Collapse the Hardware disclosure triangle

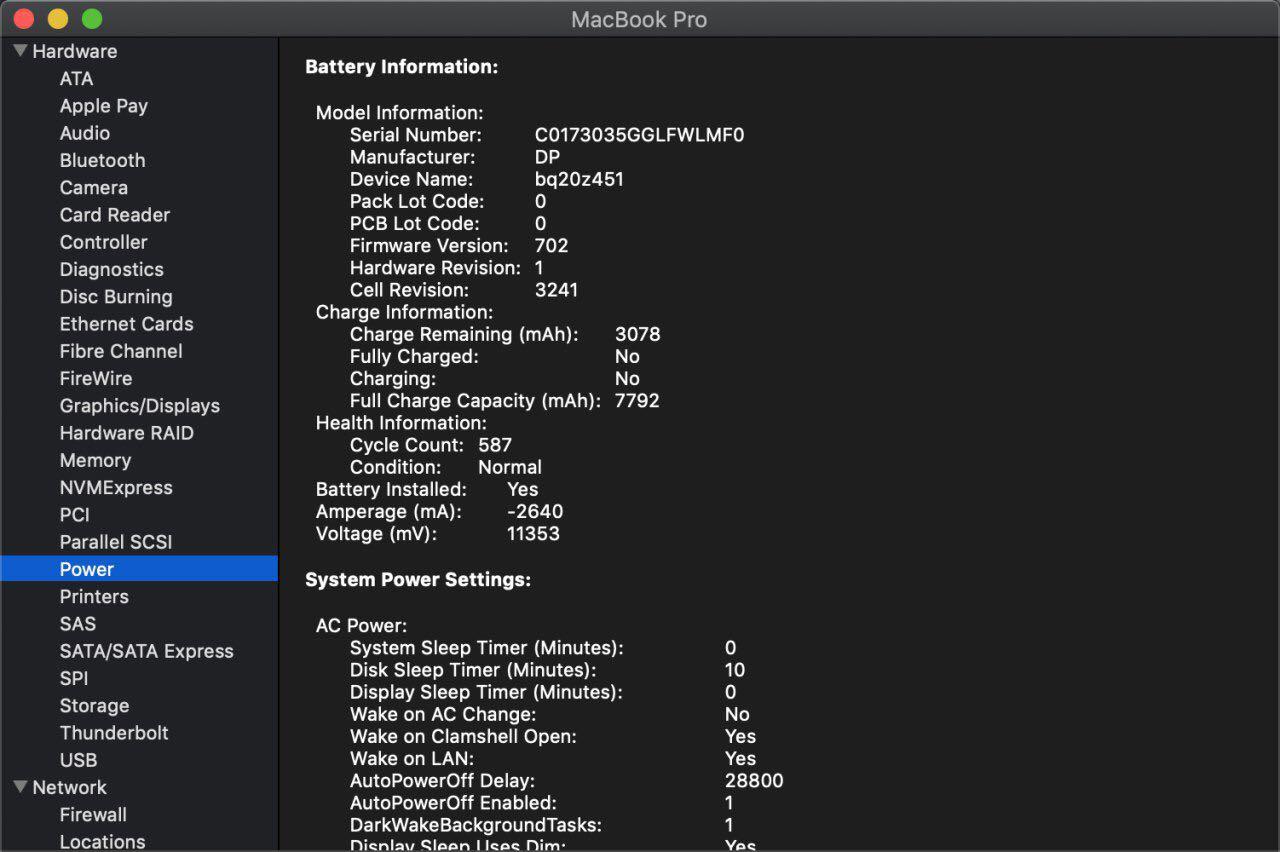click(20, 51)
